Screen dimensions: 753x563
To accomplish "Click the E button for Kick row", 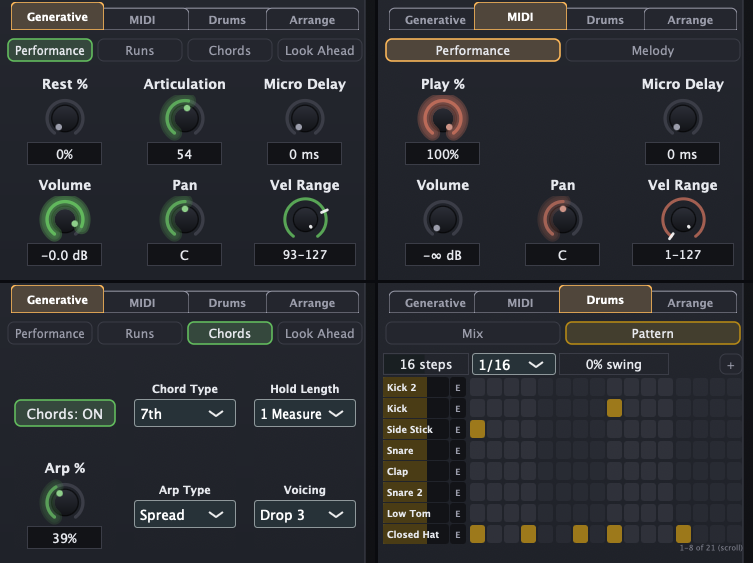I will click(x=458, y=409).
